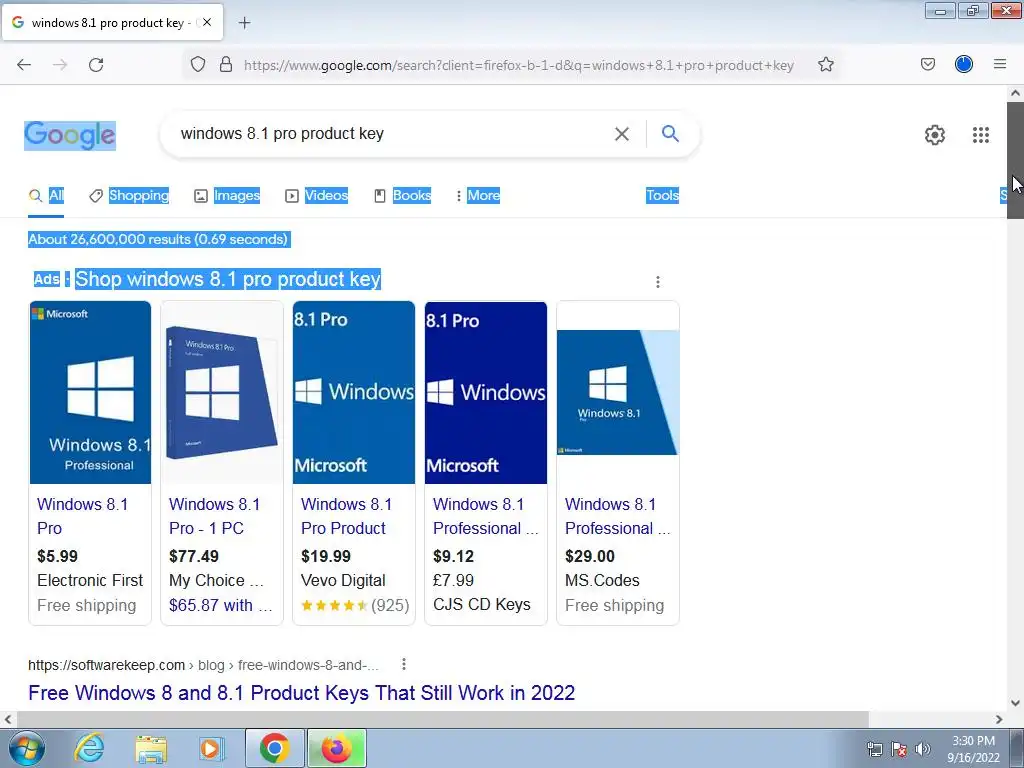Click the Electronic First product image
1024x768 pixels.
click(x=90, y=392)
